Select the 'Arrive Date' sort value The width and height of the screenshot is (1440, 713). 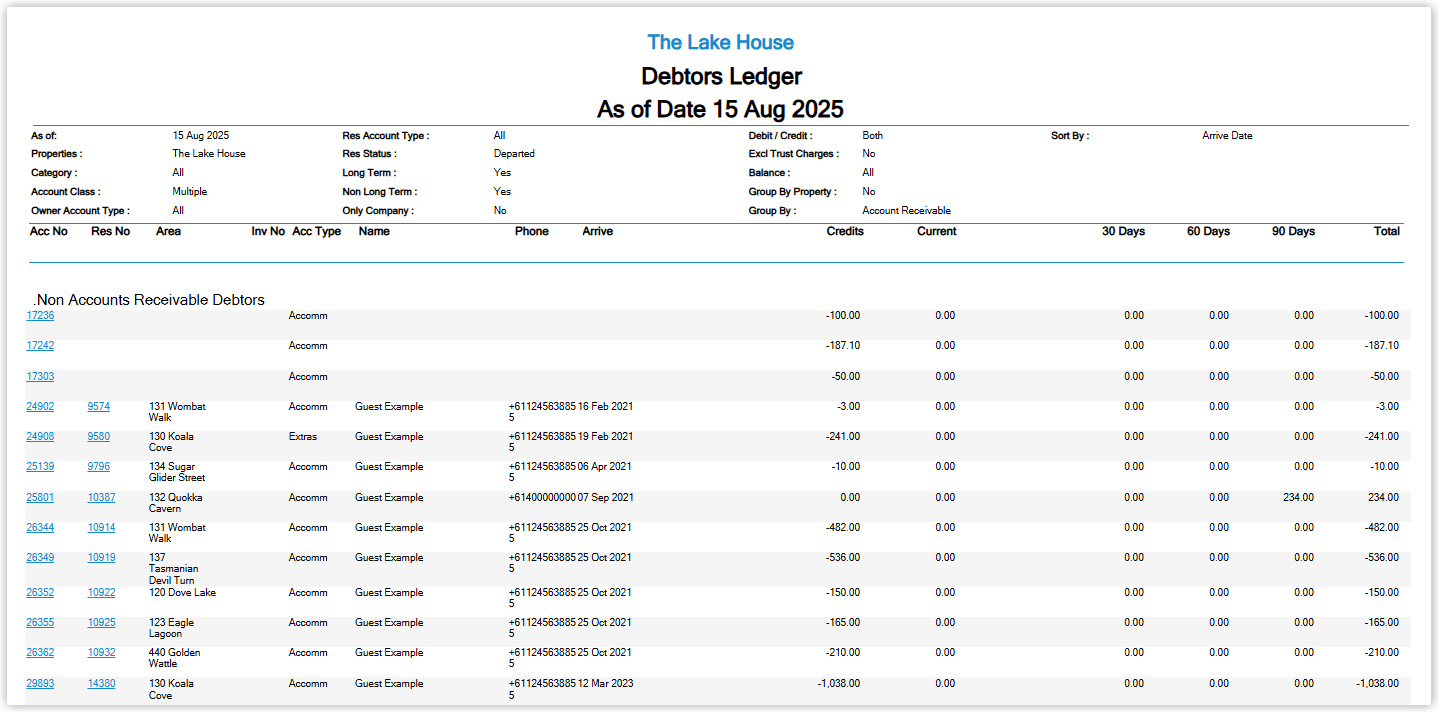(x=1227, y=136)
